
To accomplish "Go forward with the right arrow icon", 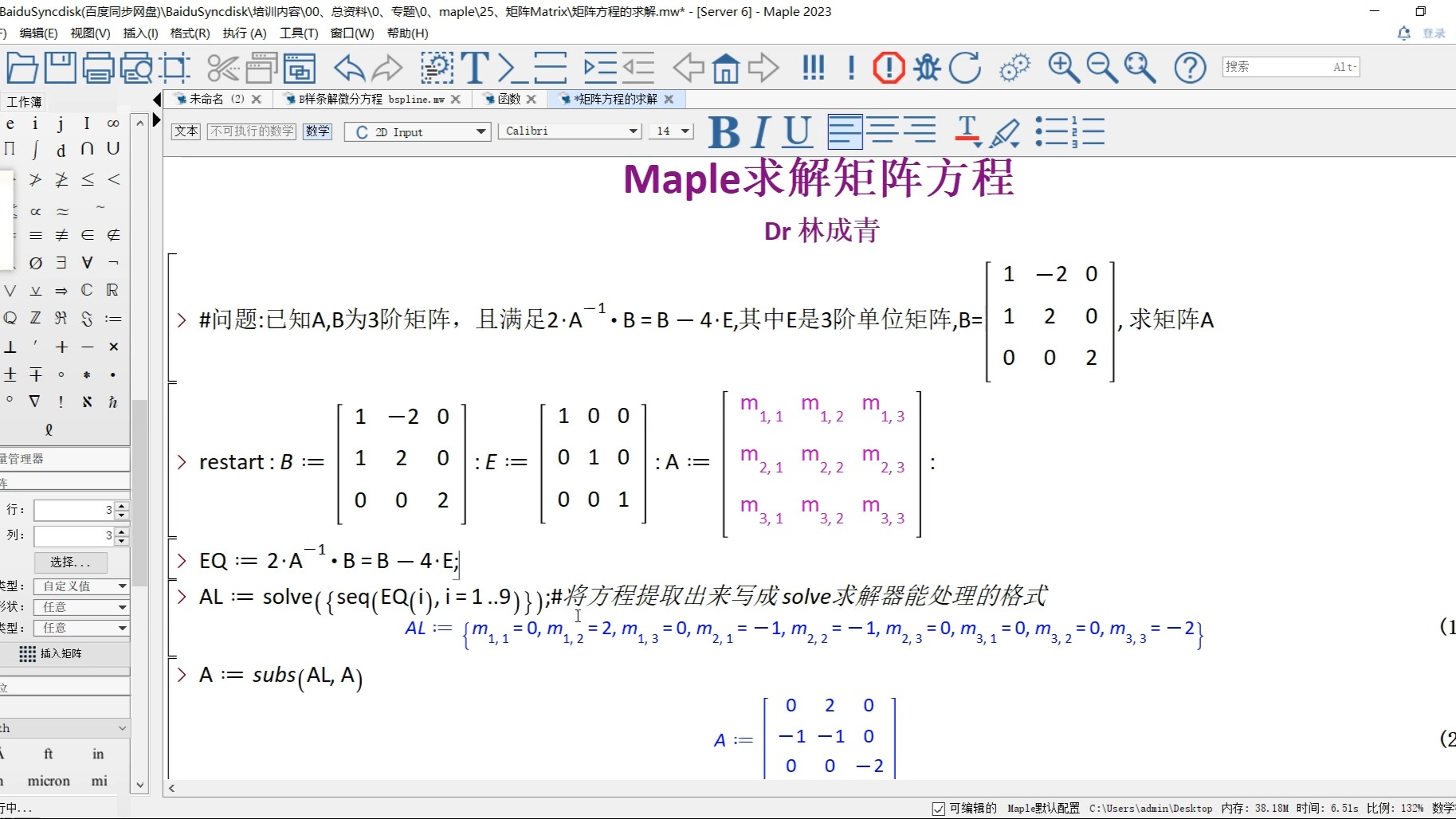I will tap(763, 68).
